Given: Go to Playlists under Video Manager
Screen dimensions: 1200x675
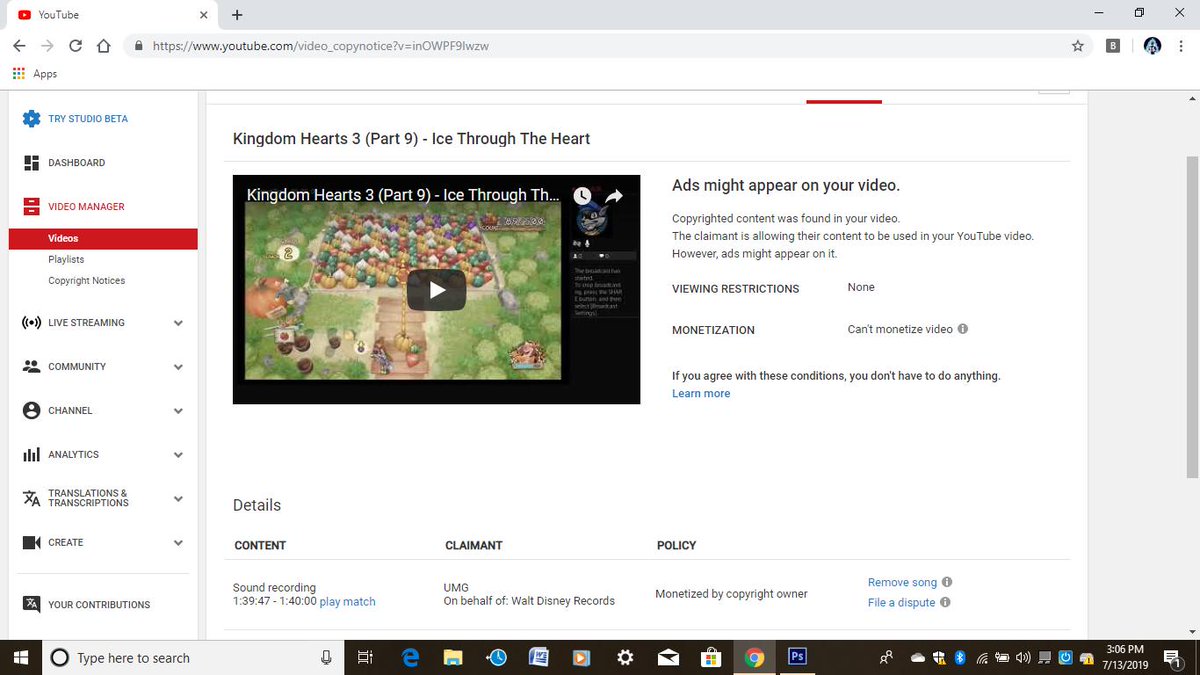Looking at the screenshot, I should (66, 260).
